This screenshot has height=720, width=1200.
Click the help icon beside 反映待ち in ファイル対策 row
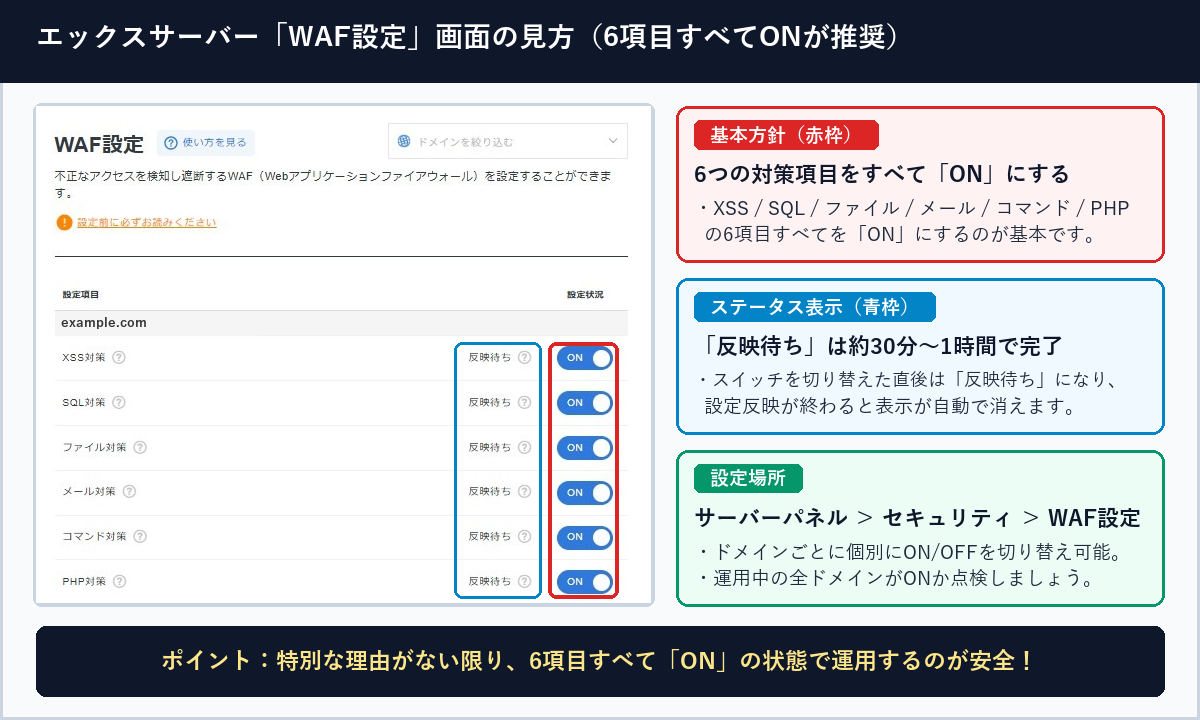click(524, 448)
